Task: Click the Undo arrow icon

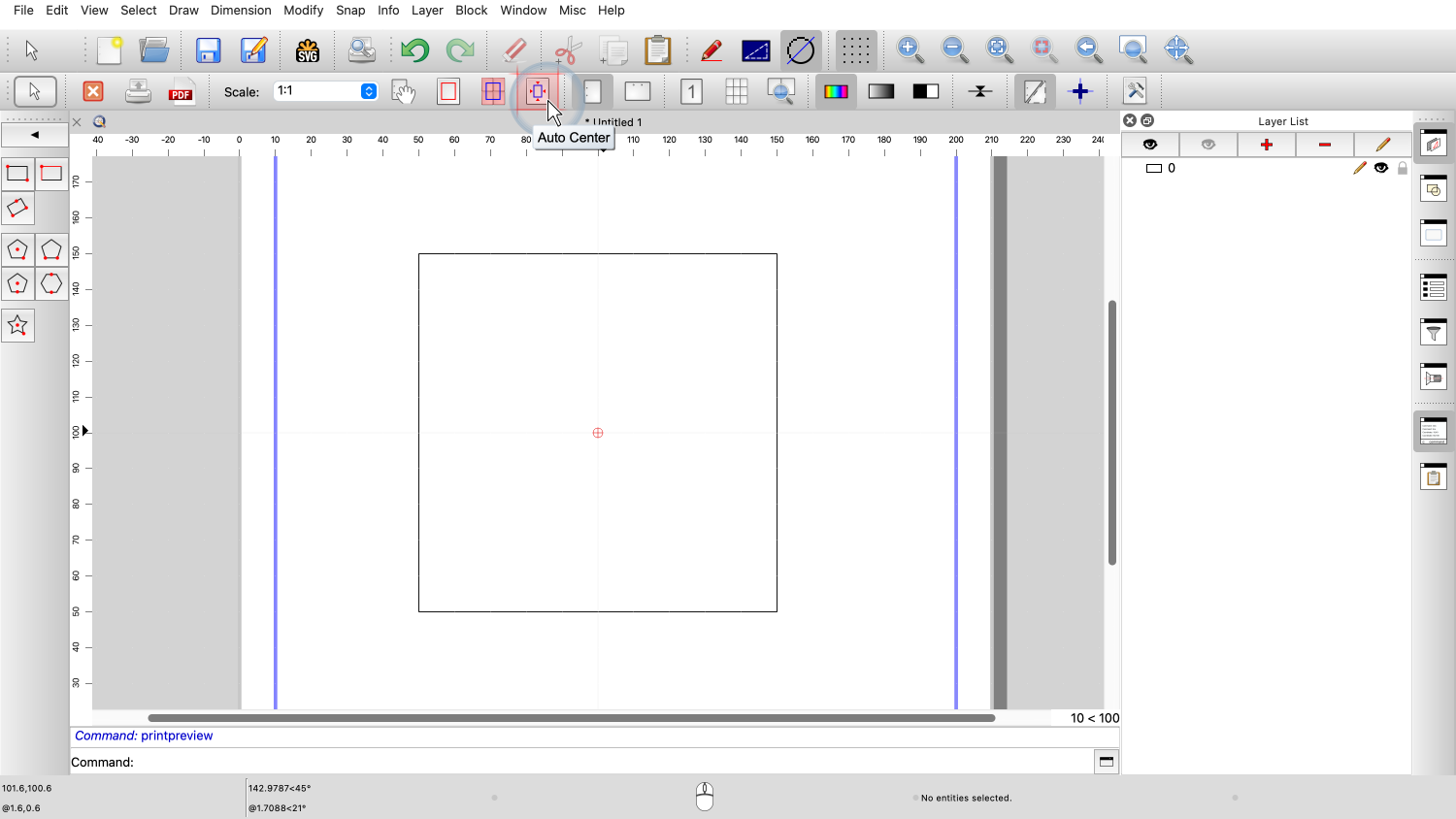Action: (x=414, y=50)
